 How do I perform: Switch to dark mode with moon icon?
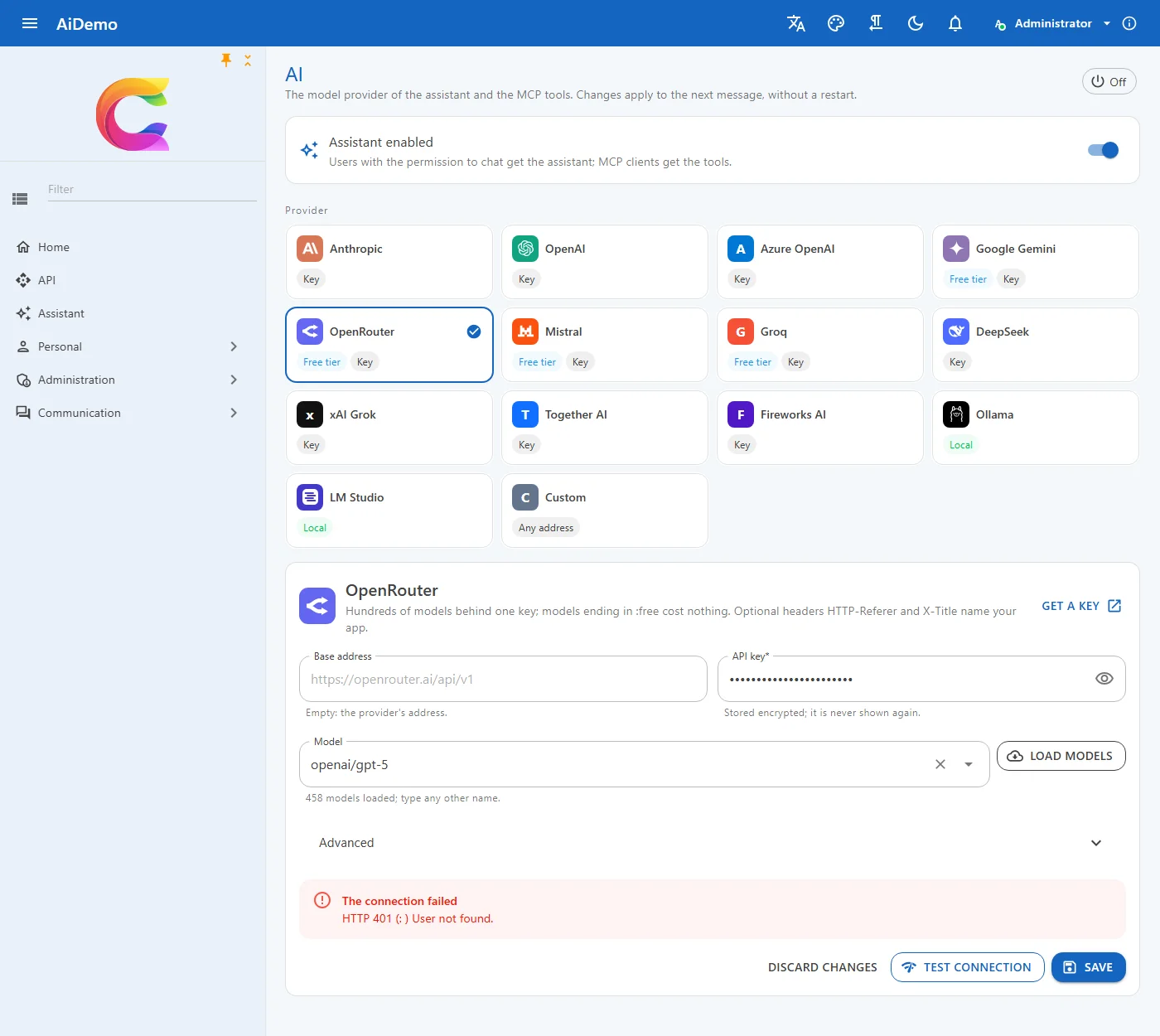[916, 23]
